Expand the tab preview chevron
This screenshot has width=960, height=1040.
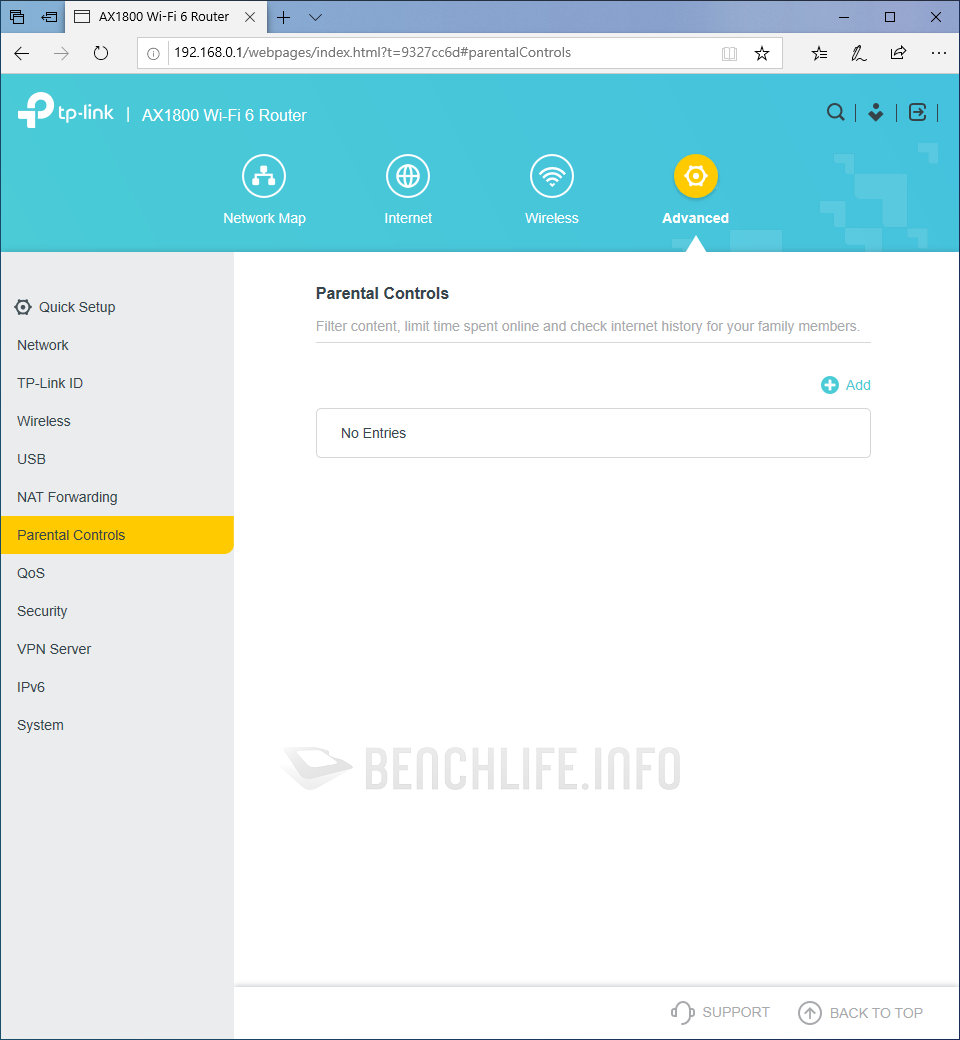(316, 17)
